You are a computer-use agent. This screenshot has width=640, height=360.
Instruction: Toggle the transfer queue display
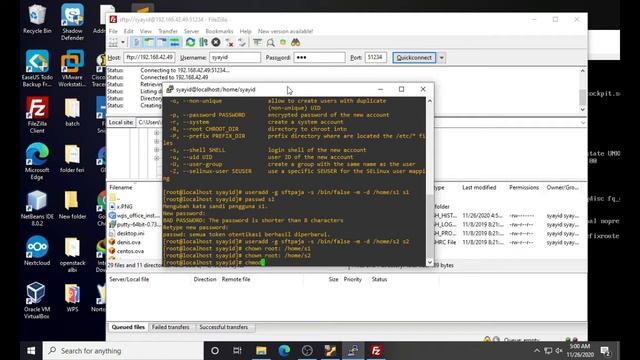pyautogui.click(x=174, y=42)
